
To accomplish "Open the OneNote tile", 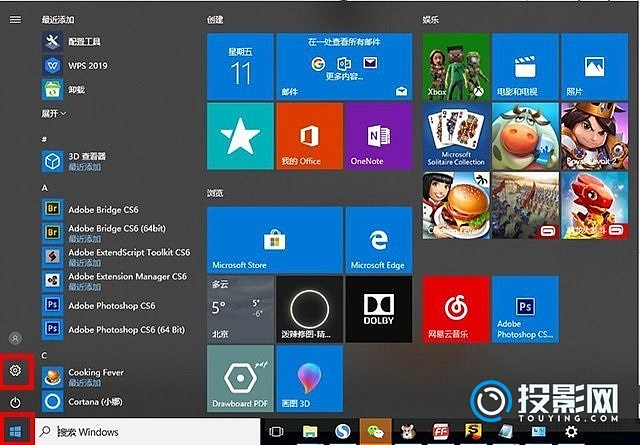I will 379,136.
